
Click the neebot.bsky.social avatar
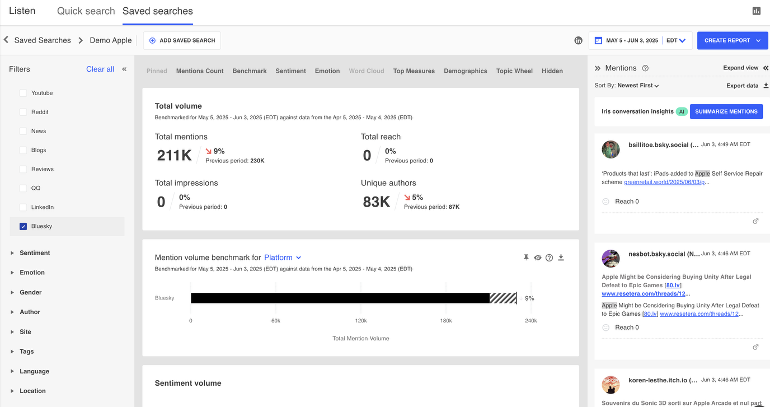point(610,258)
